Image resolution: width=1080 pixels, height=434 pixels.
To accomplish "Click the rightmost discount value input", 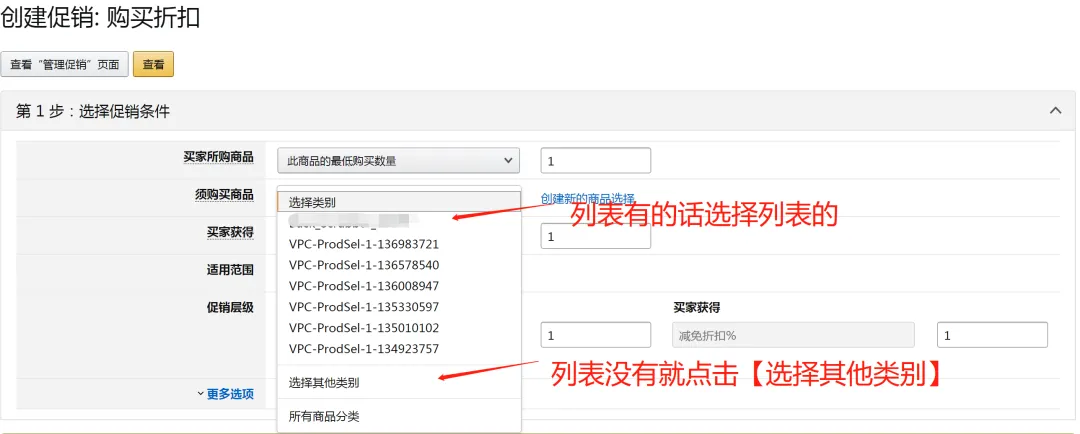I will click(993, 335).
